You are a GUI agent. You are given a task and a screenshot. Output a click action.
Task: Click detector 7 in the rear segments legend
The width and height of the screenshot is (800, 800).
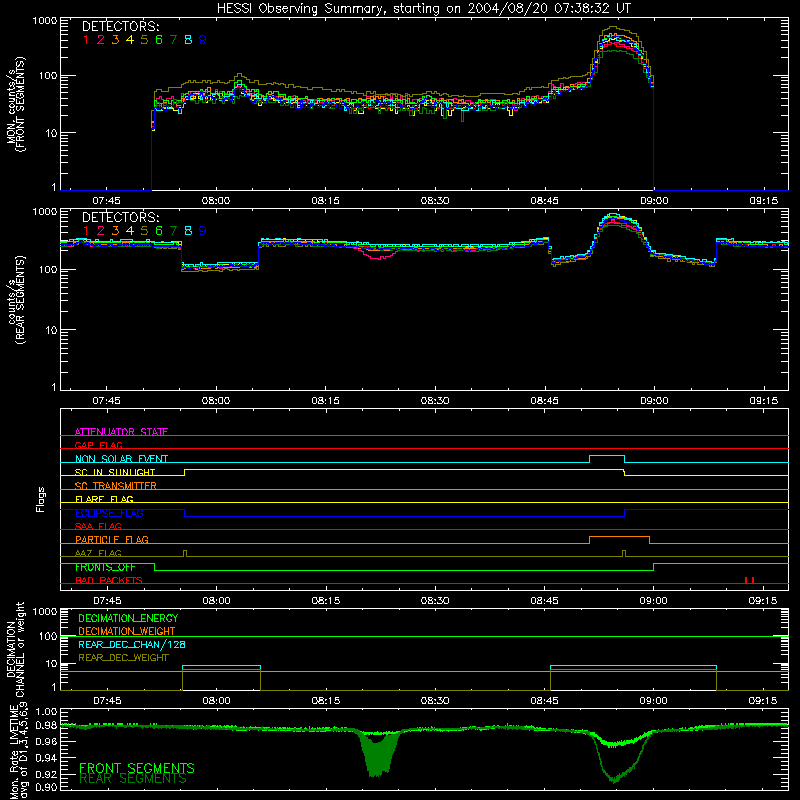click(173, 231)
